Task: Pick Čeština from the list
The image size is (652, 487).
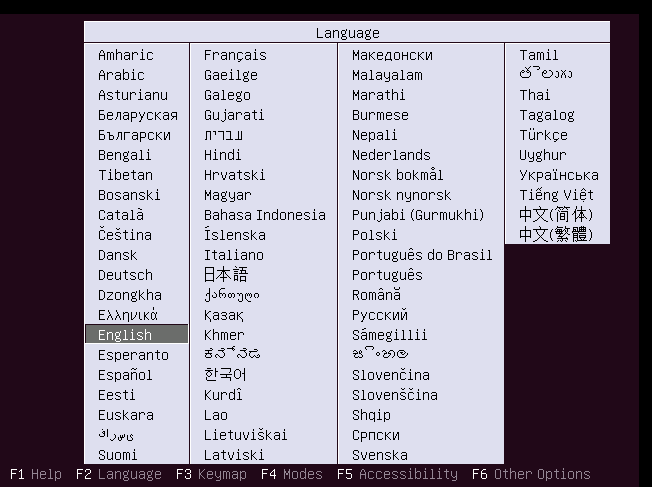Action: click(x=125, y=235)
